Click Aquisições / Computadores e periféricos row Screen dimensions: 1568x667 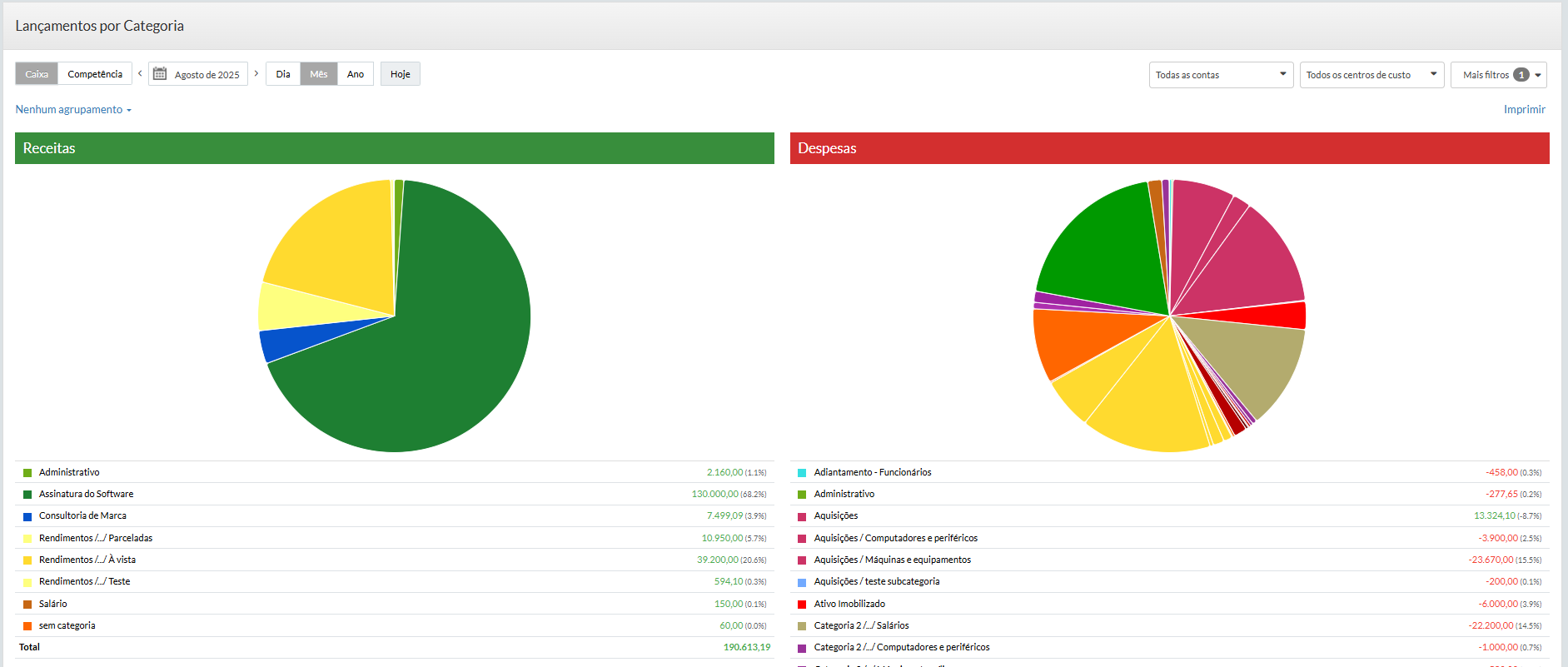pos(1169,538)
